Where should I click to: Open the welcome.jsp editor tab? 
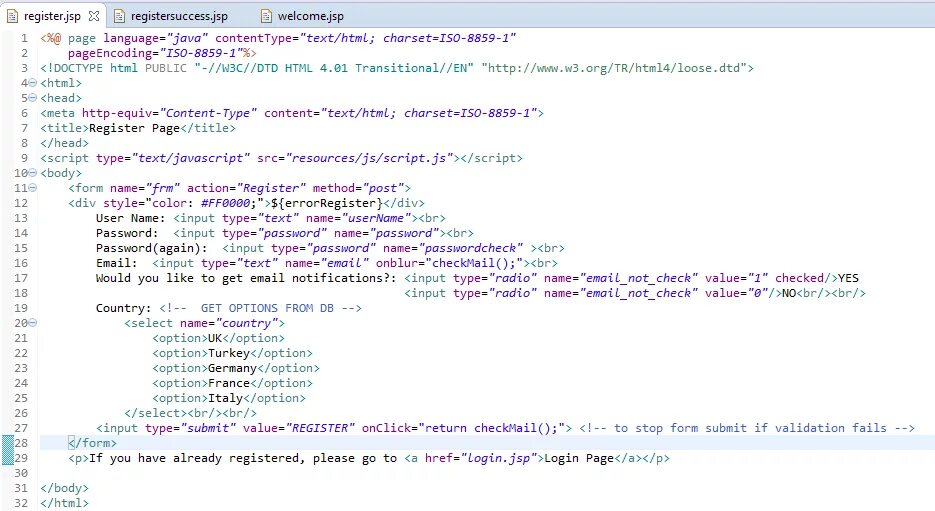pyautogui.click(x=310, y=16)
